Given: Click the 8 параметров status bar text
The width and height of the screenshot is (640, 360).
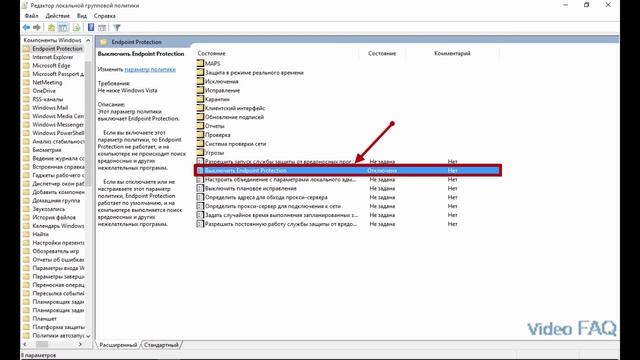Looking at the screenshot, I should [39, 356].
